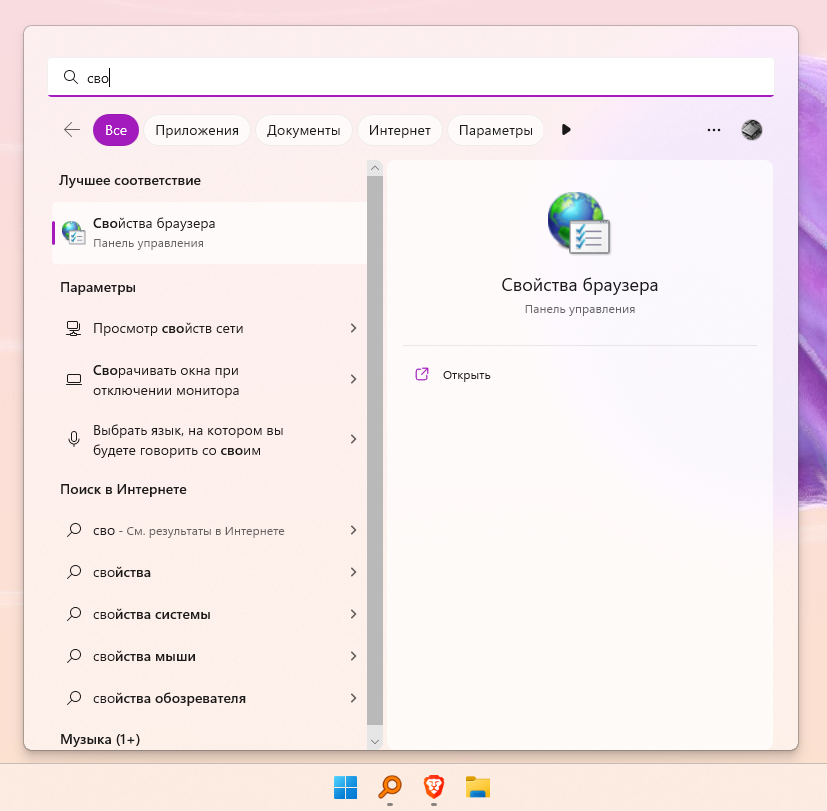Select web suggestion 'свойства системы'
This screenshot has width=827, height=811.
[209, 614]
